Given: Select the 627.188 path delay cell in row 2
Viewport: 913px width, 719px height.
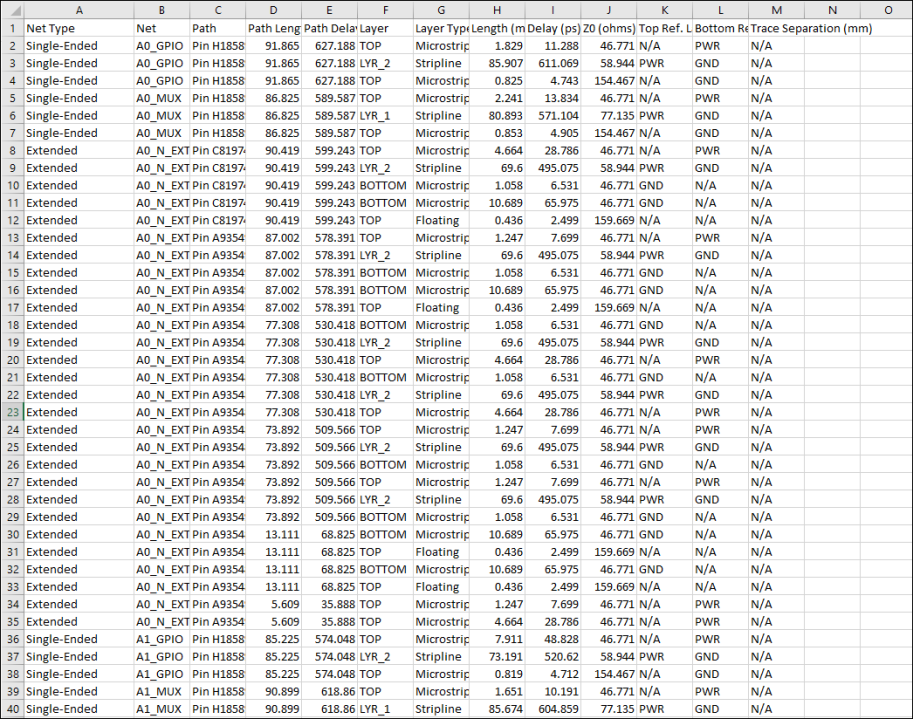Looking at the screenshot, I should pos(328,45).
